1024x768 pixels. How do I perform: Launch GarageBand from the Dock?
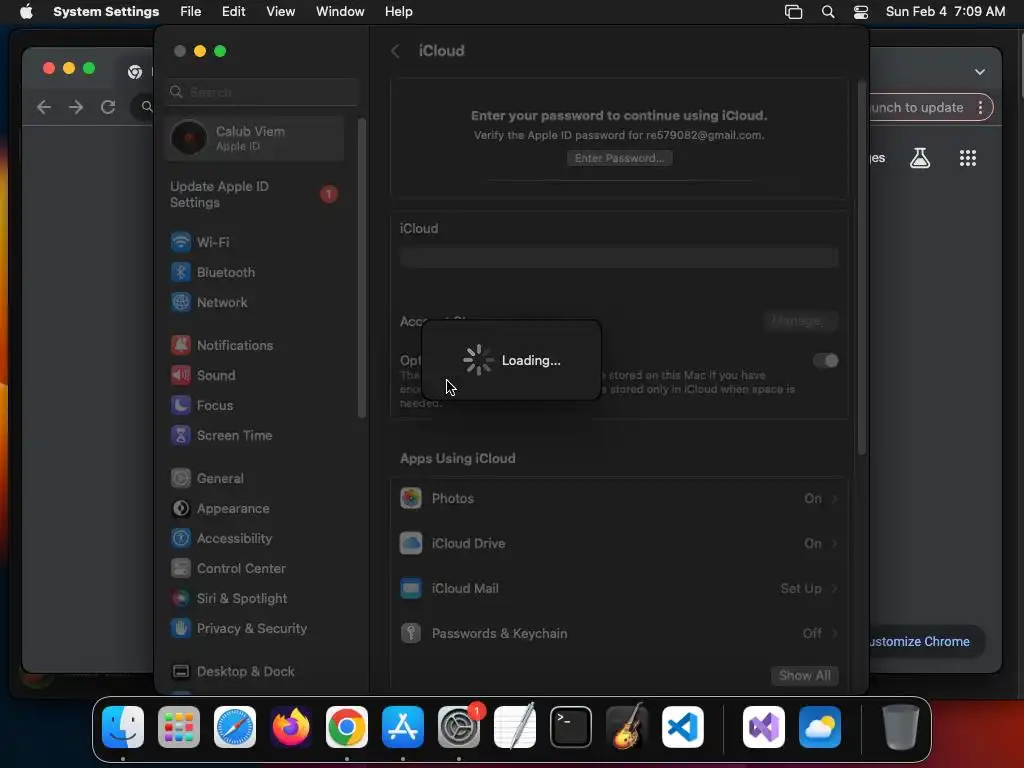[627, 727]
